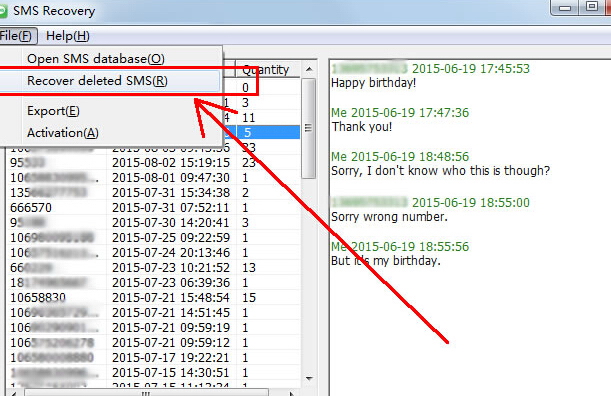
Task: Select row dated 2015-07-21 09:59:19
Action: [154, 328]
